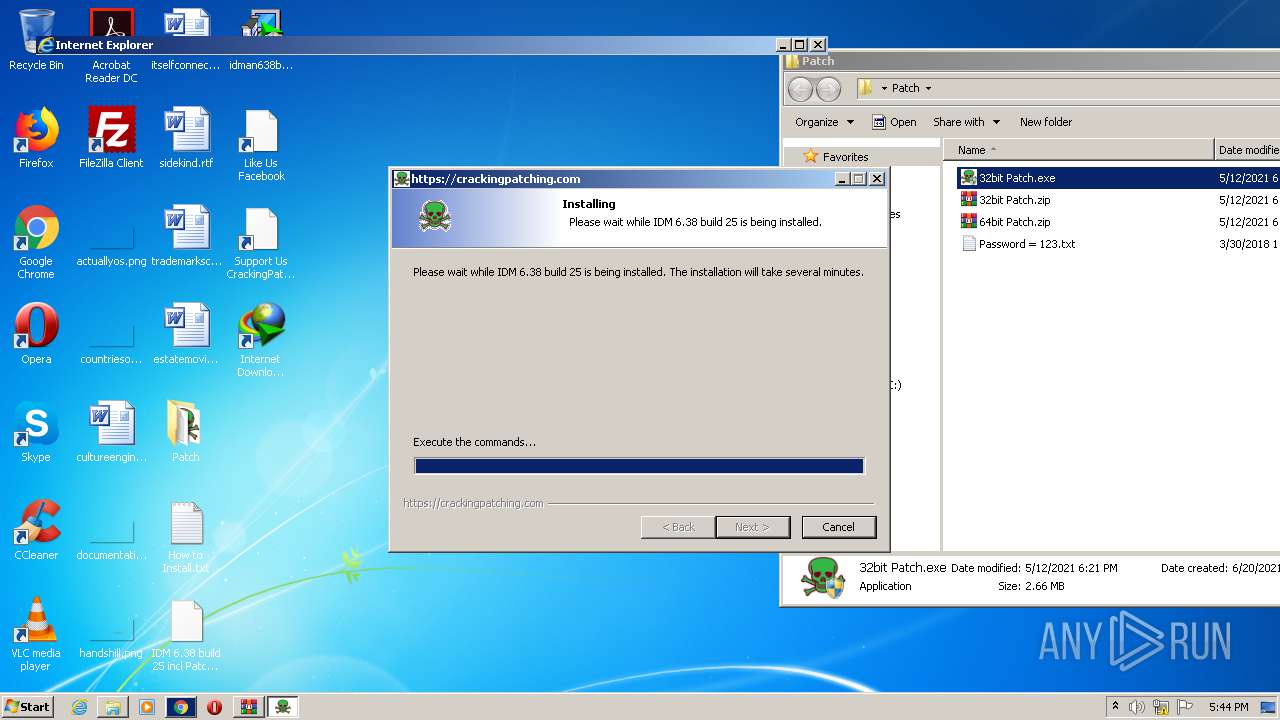Select 32bit Patch.exe file row

1118,178
